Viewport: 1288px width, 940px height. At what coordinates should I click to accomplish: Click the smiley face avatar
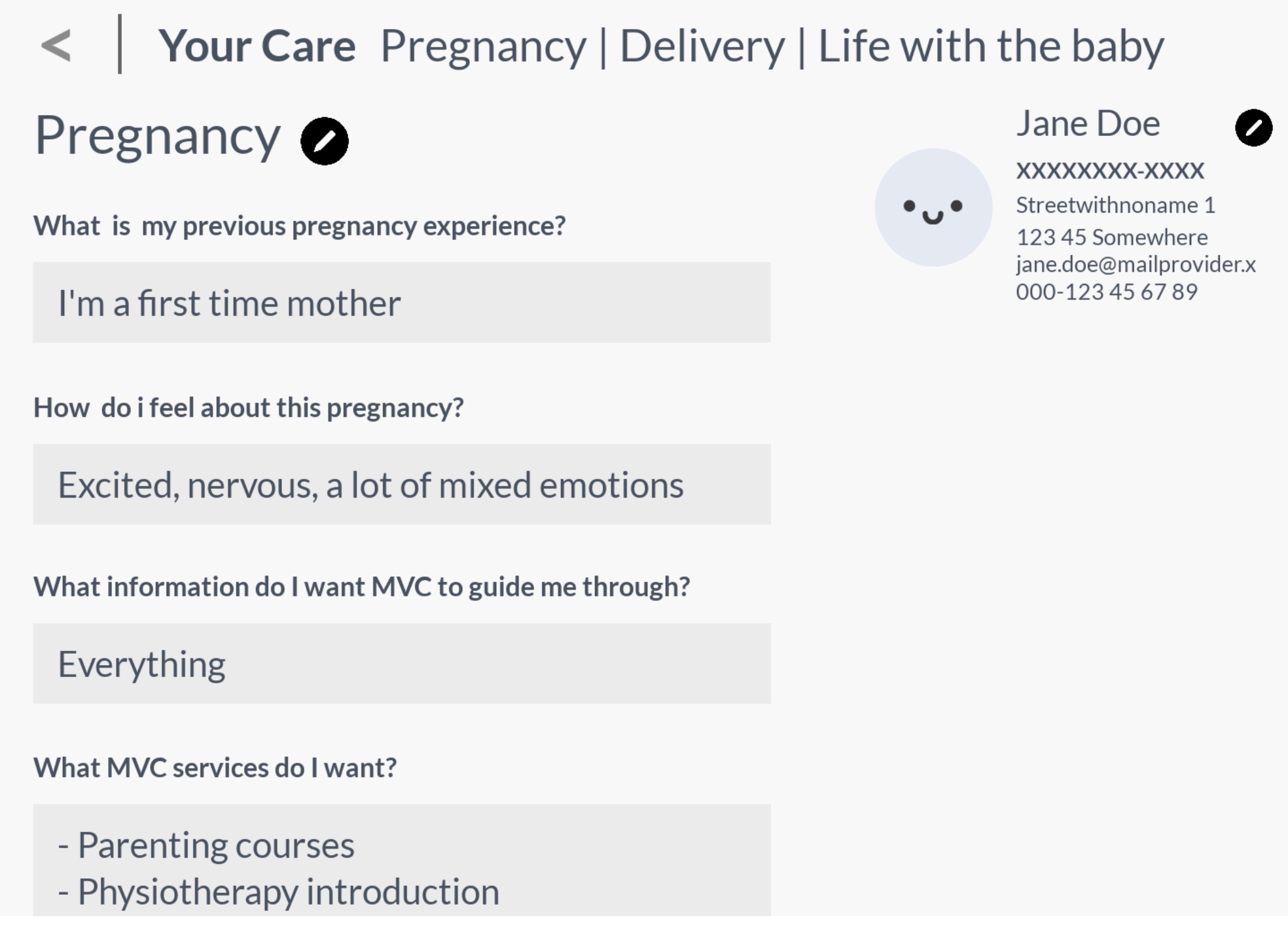point(933,207)
